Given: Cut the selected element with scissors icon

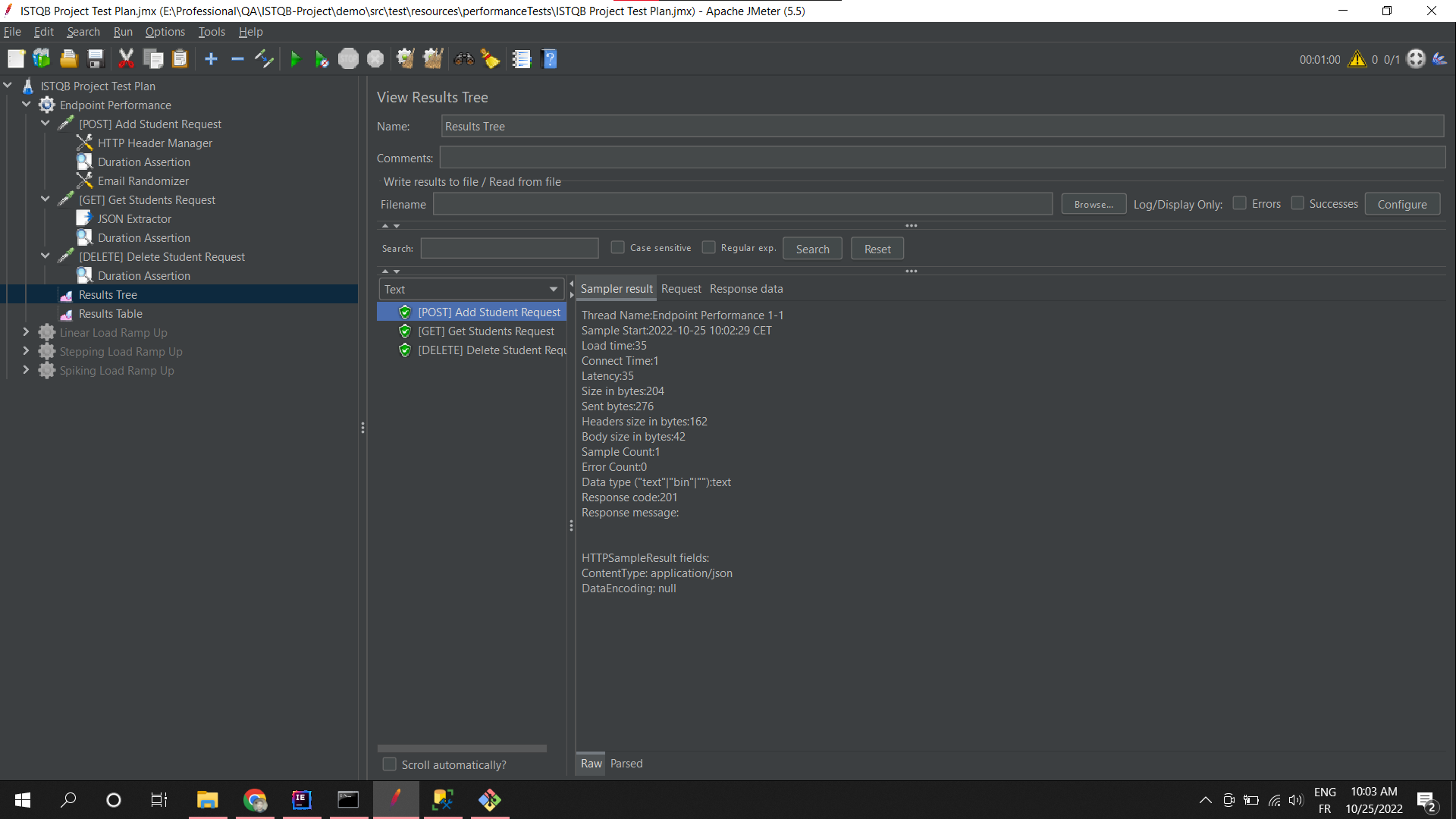Looking at the screenshot, I should click(126, 58).
